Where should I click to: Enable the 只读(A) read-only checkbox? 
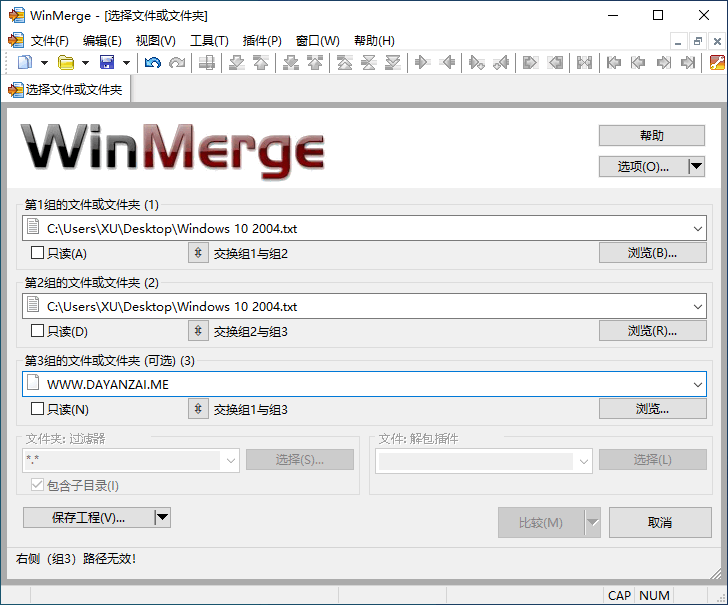[37, 253]
